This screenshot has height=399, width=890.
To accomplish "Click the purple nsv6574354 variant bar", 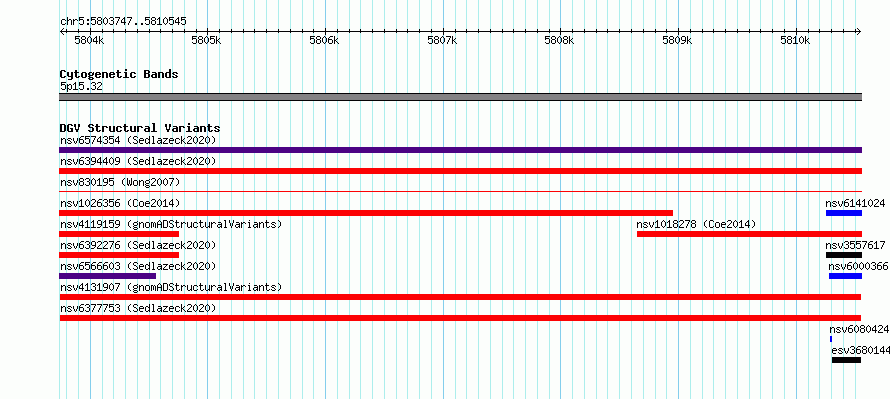I will (460, 150).
